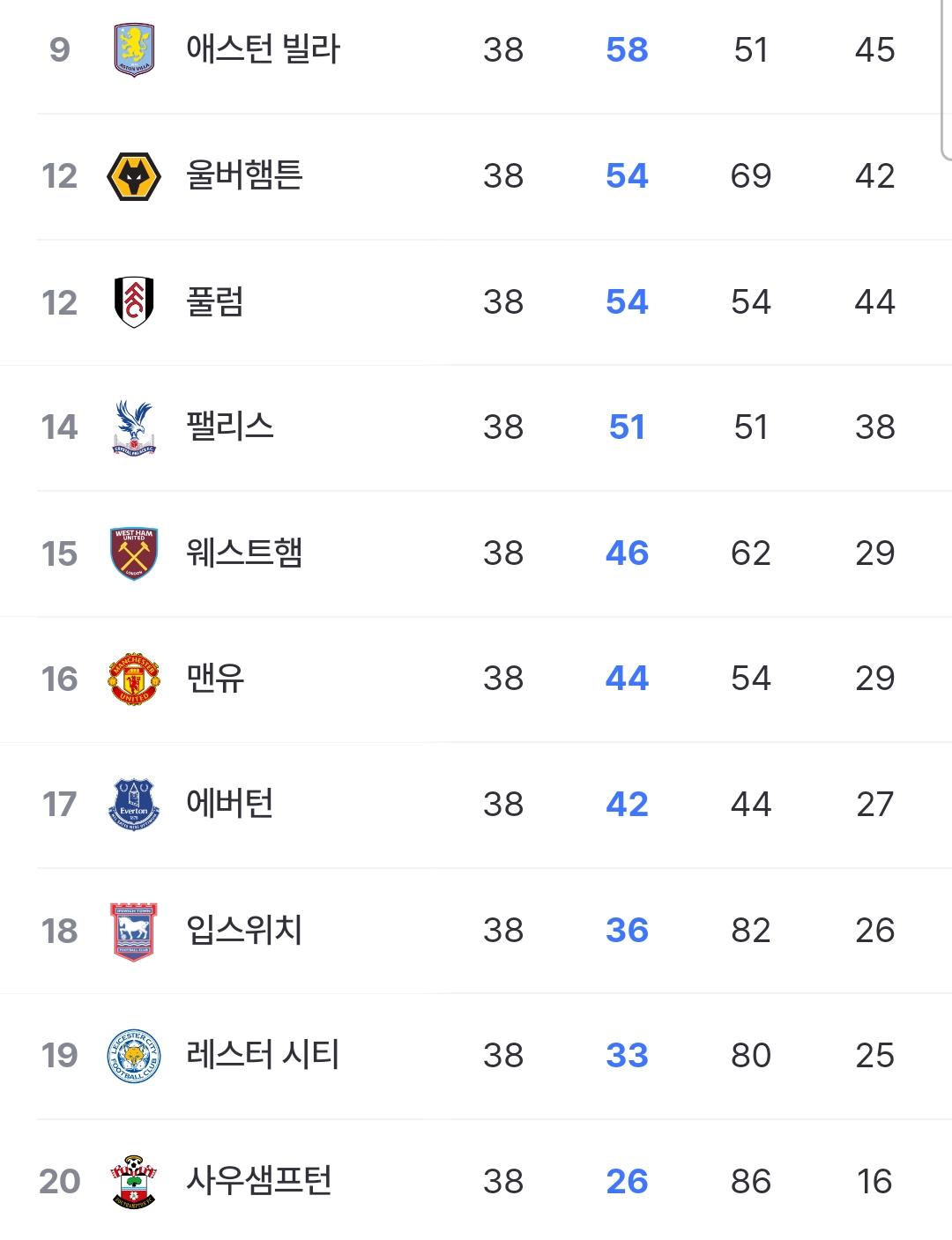Open the 울버햄튼 team name
This screenshot has width=952, height=1240.
coord(244,175)
